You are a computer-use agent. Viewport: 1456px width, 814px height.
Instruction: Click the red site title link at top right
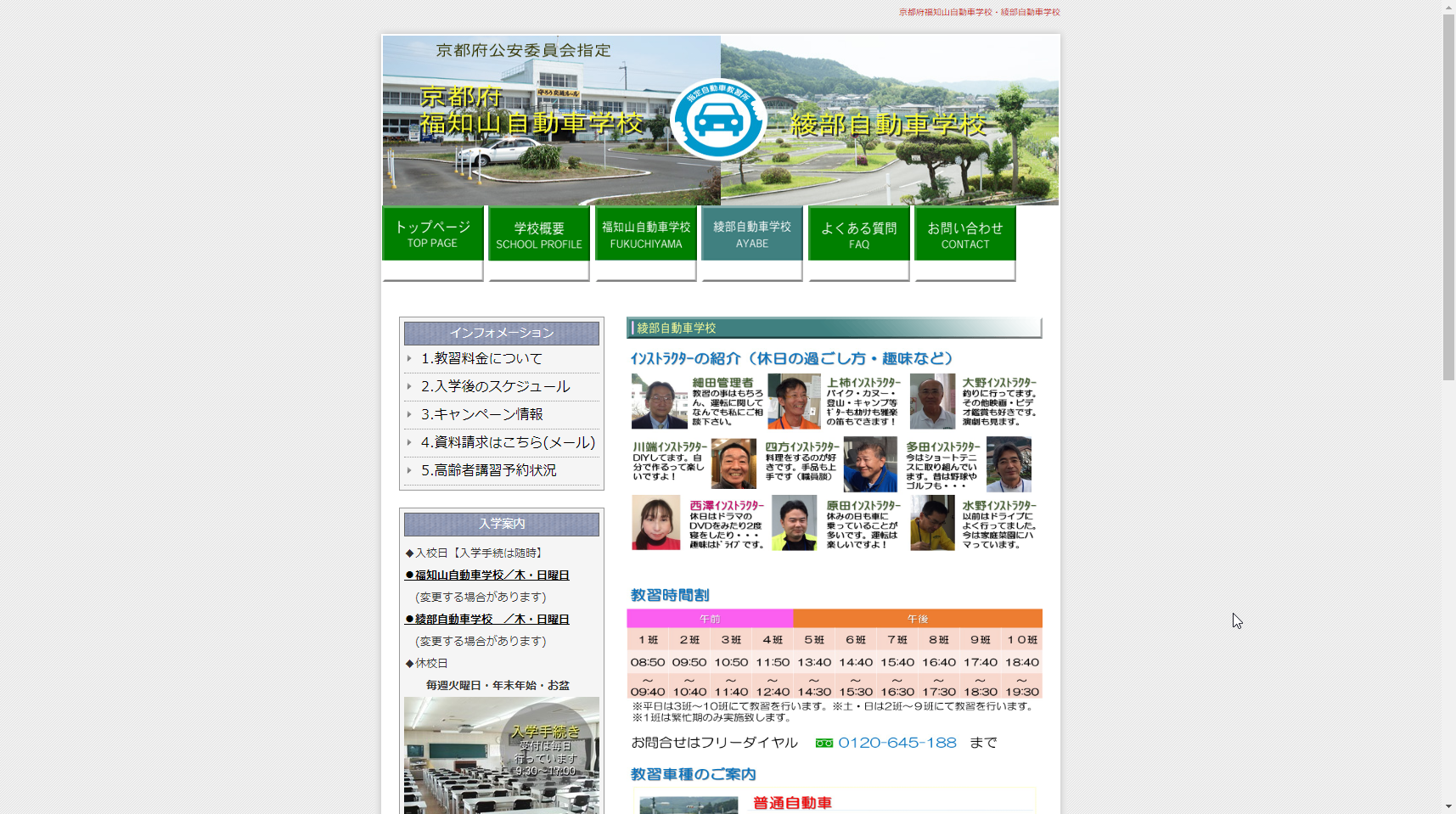coord(978,12)
